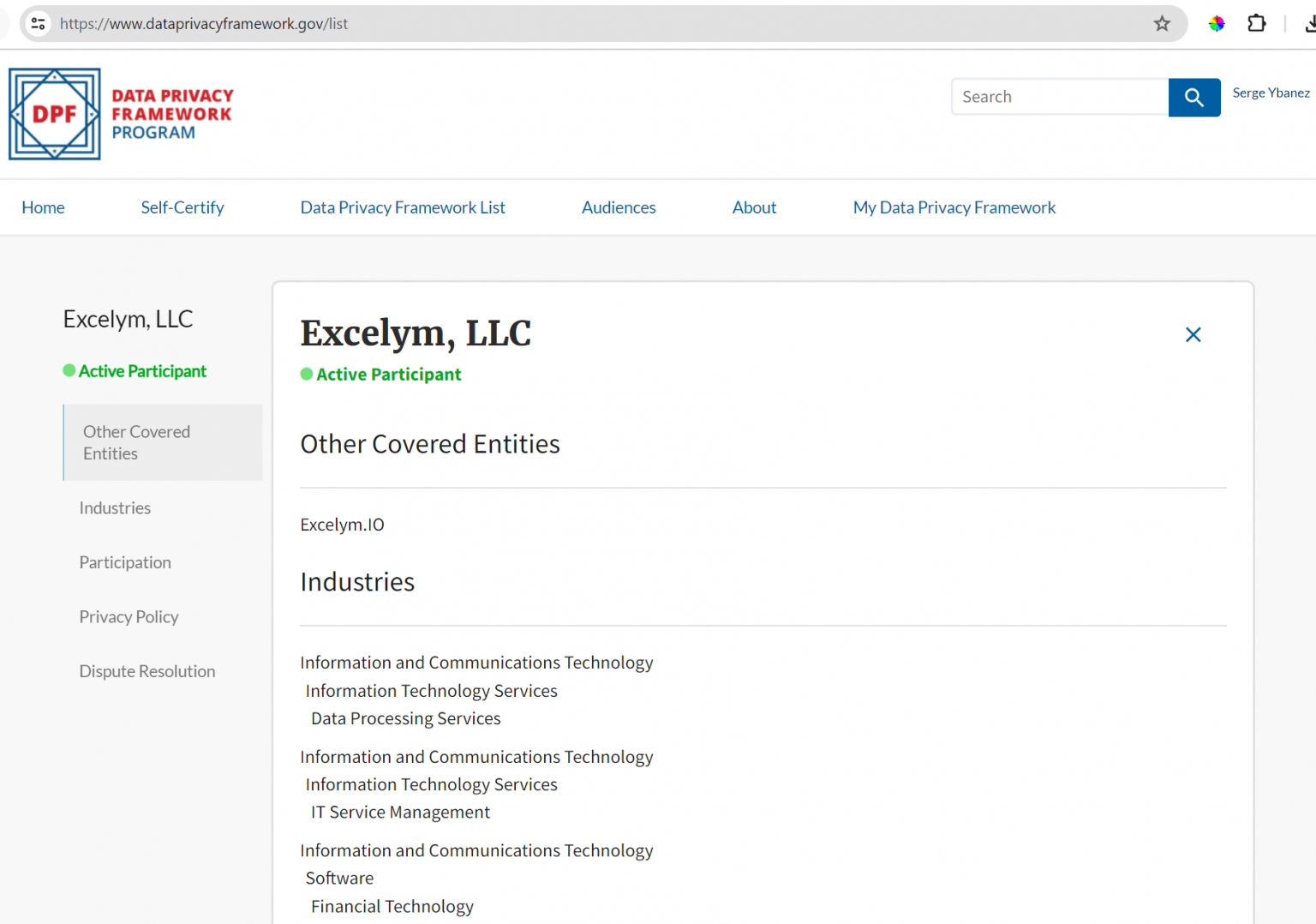Focus the Search input field
Screen dimensions: 1316x924
[1061, 97]
